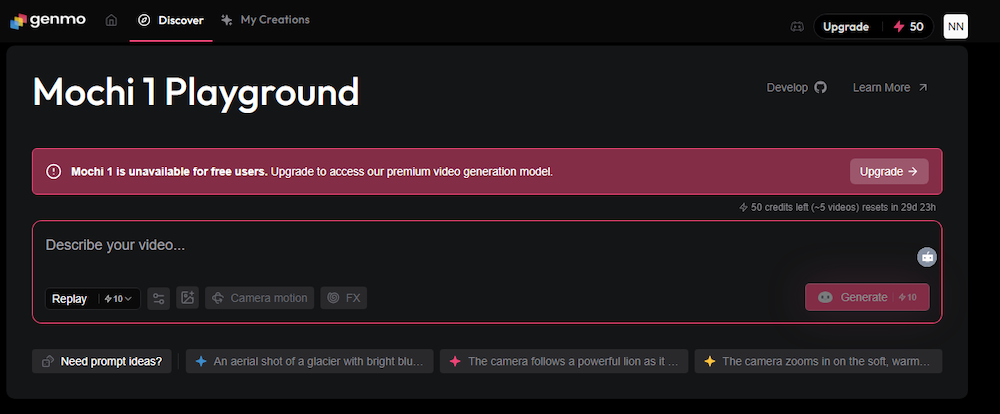Click the add image icon

(188, 298)
